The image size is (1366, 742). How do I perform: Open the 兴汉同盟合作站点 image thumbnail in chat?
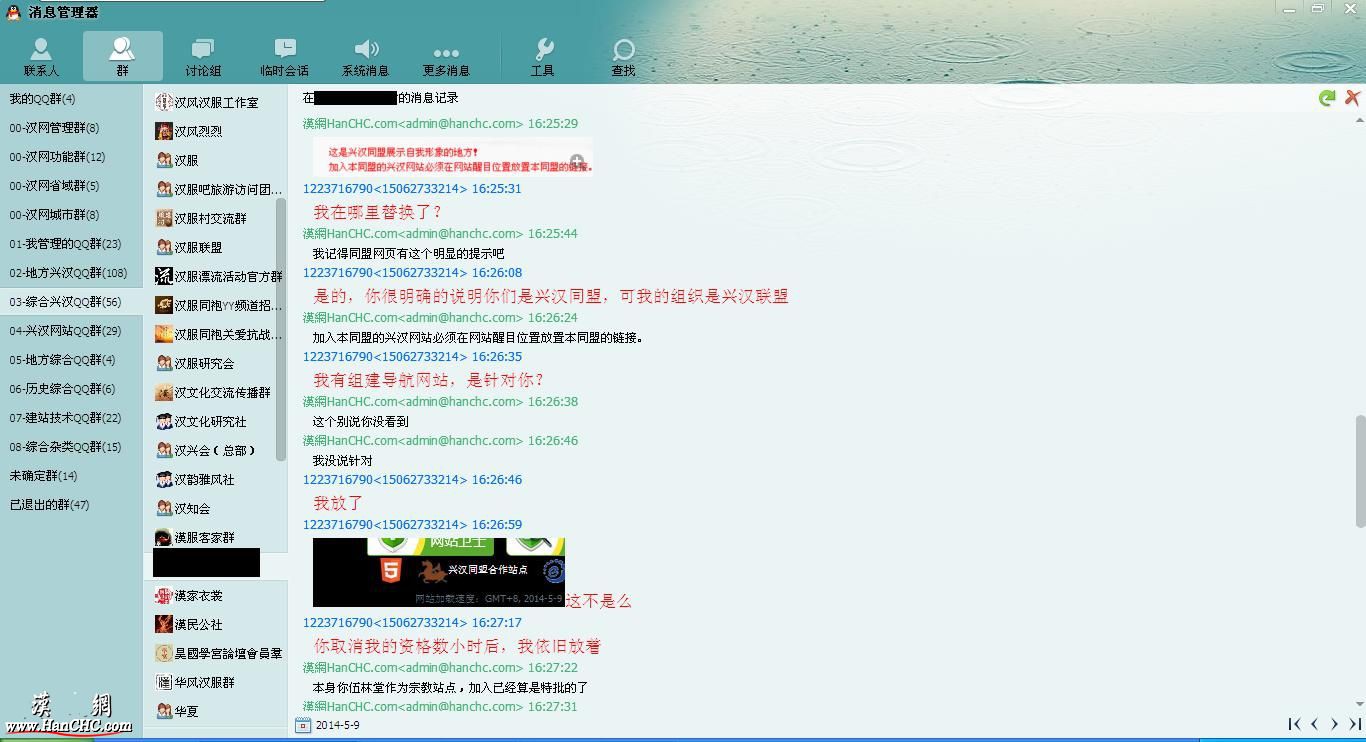pos(439,572)
